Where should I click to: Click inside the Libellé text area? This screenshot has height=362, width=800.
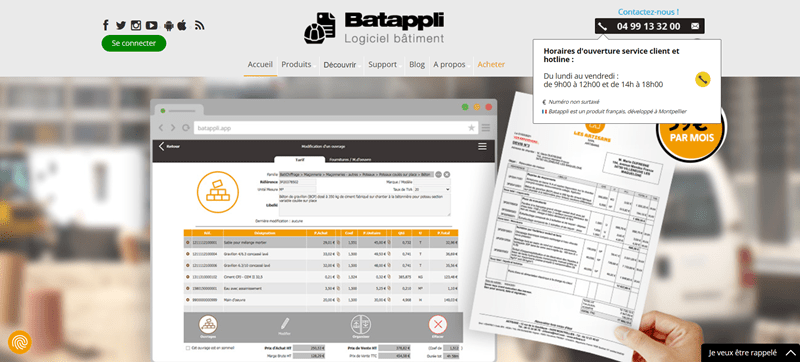364,204
